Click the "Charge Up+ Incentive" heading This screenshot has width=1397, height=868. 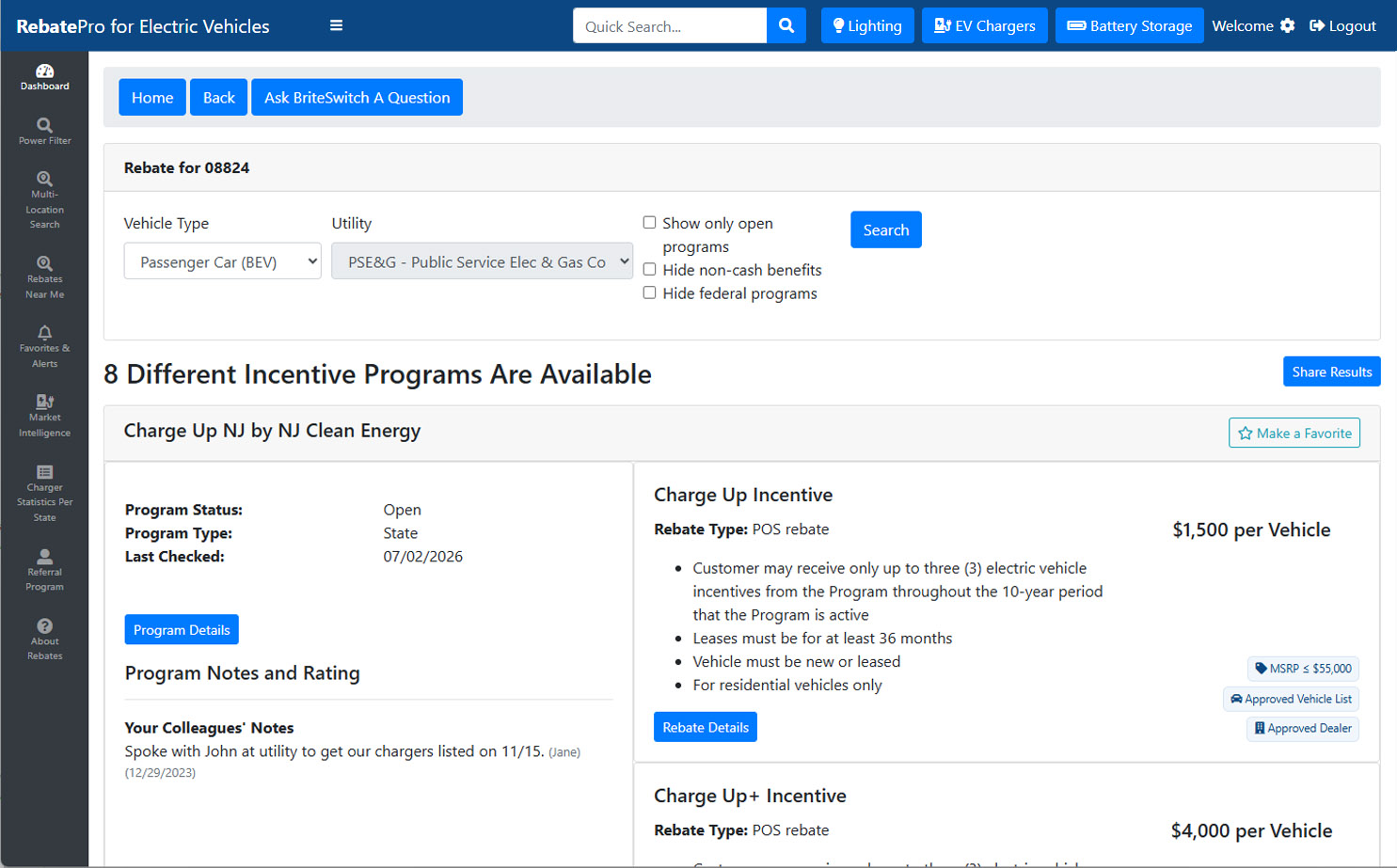click(750, 796)
